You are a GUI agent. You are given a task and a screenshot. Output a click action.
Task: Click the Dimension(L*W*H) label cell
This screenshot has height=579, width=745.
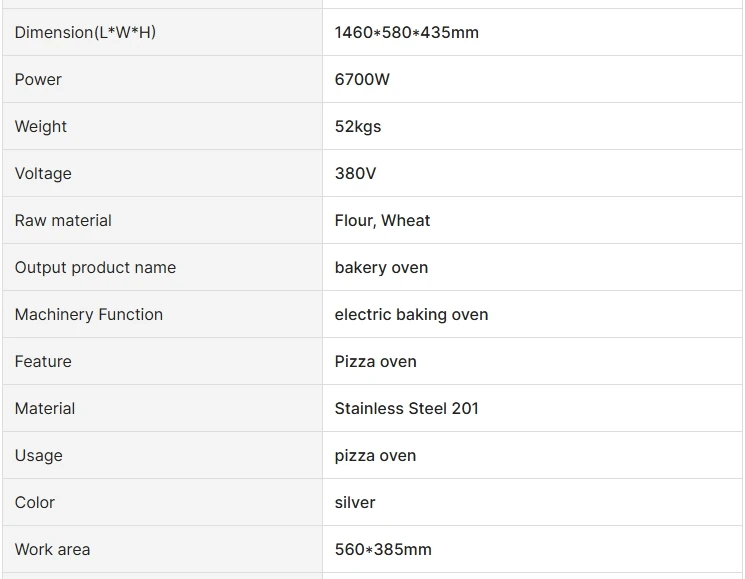point(85,32)
